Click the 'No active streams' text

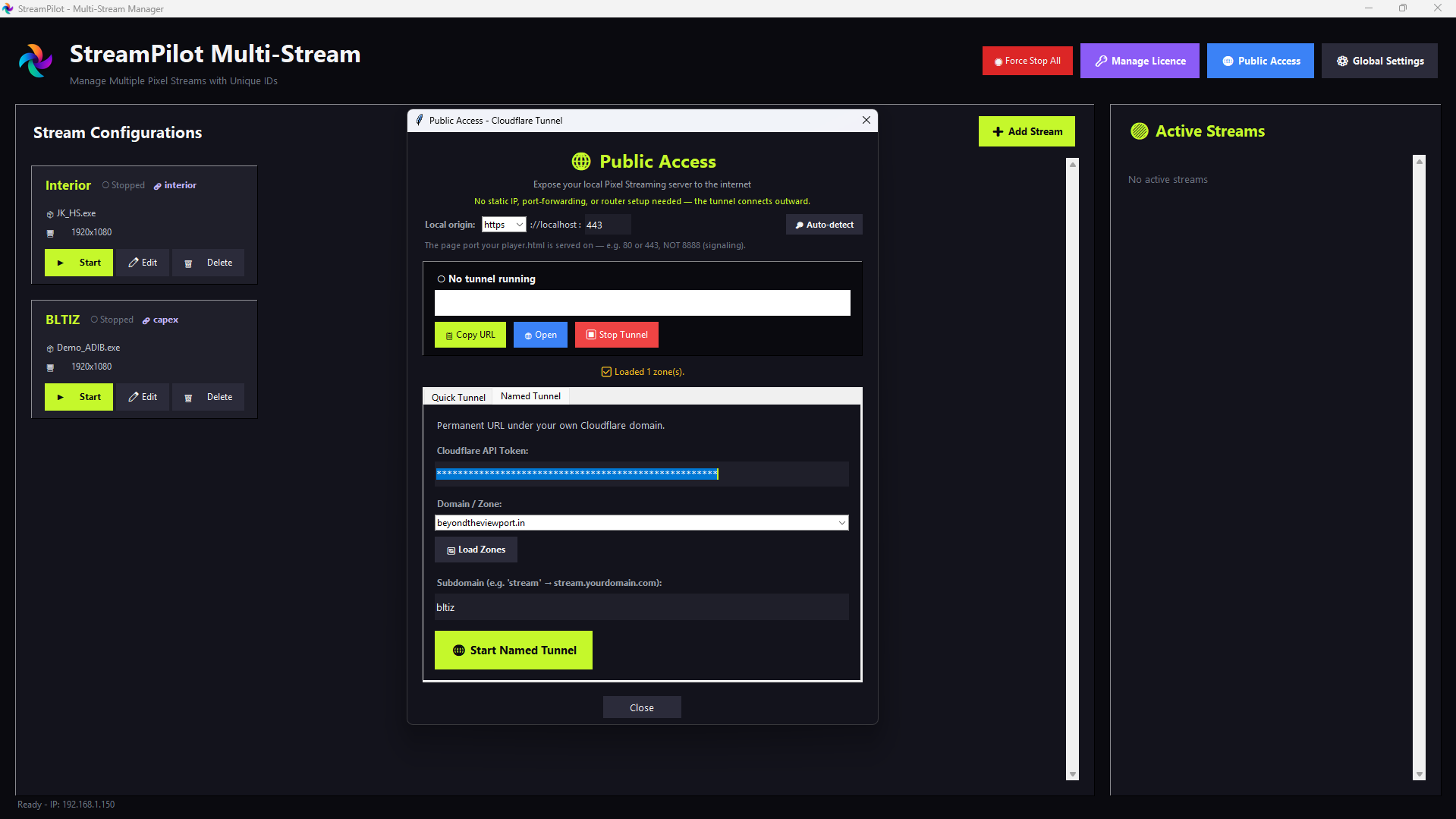(x=1168, y=180)
